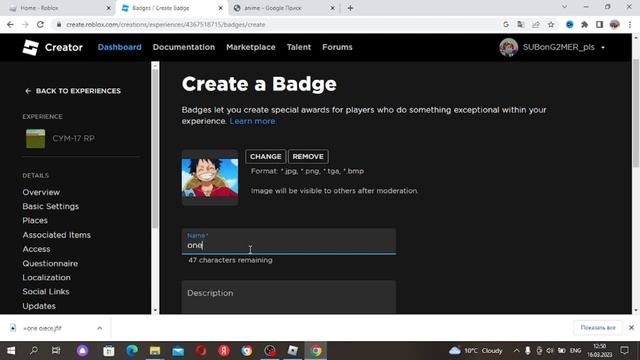
Task: Open Roblox Studio from the taskbar
Action: pyautogui.click(x=293, y=351)
